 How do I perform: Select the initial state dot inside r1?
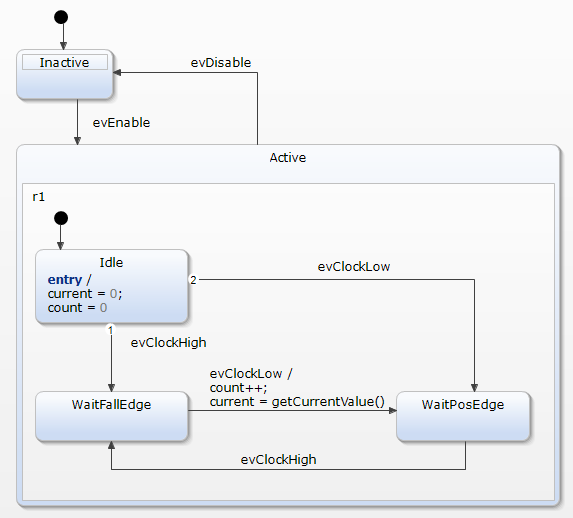[x=61, y=218]
